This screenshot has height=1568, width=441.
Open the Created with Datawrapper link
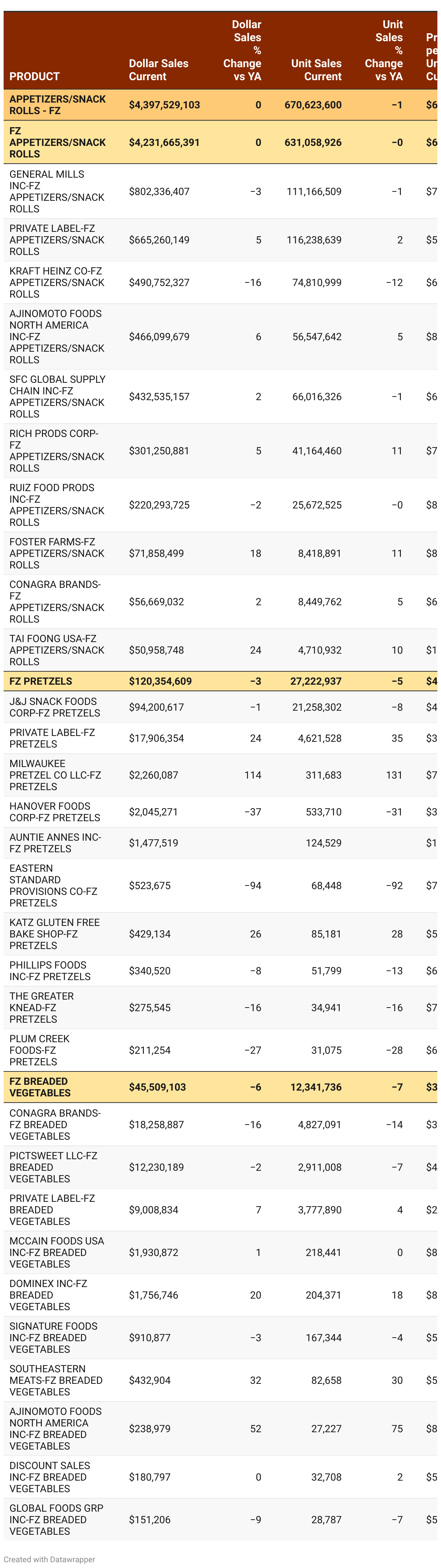49,1559
